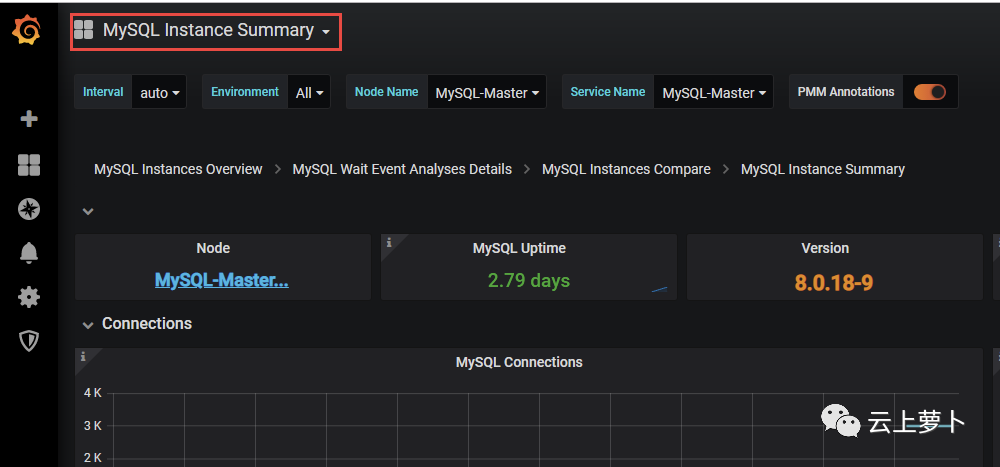Go to MySQL Wait Event Analyses Details
The width and height of the screenshot is (1000, 467).
click(x=402, y=169)
